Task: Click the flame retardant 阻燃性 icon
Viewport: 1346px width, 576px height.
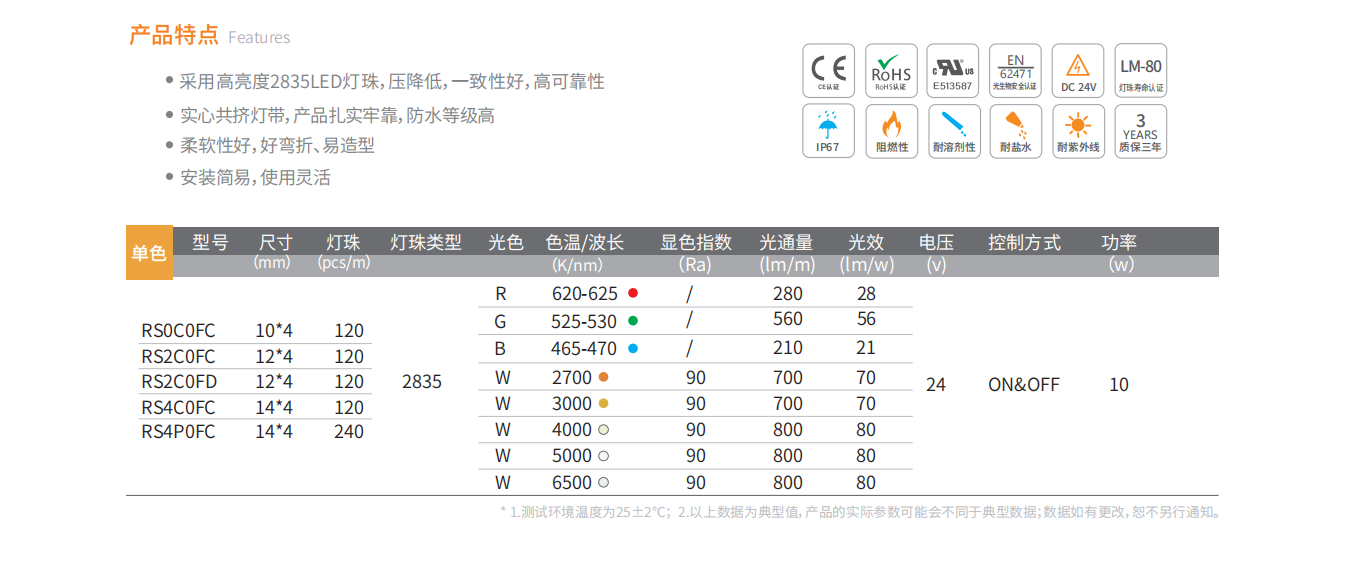Action: click(891, 131)
